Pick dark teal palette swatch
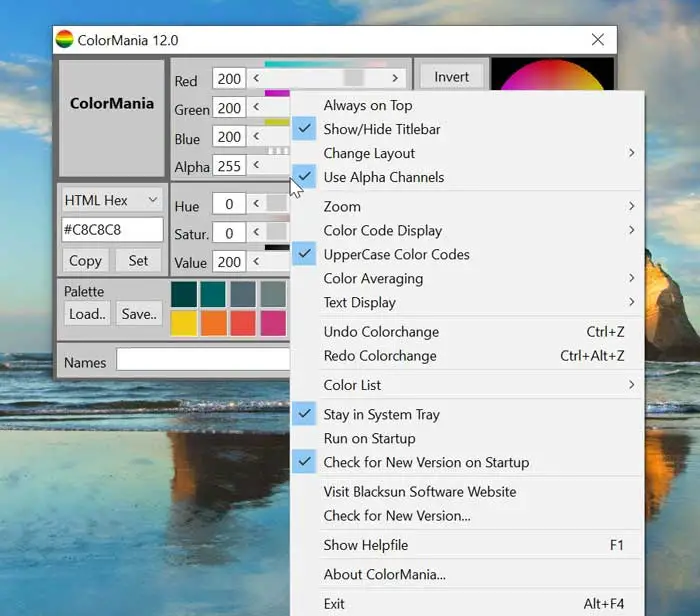This screenshot has width=700, height=616. [183, 294]
